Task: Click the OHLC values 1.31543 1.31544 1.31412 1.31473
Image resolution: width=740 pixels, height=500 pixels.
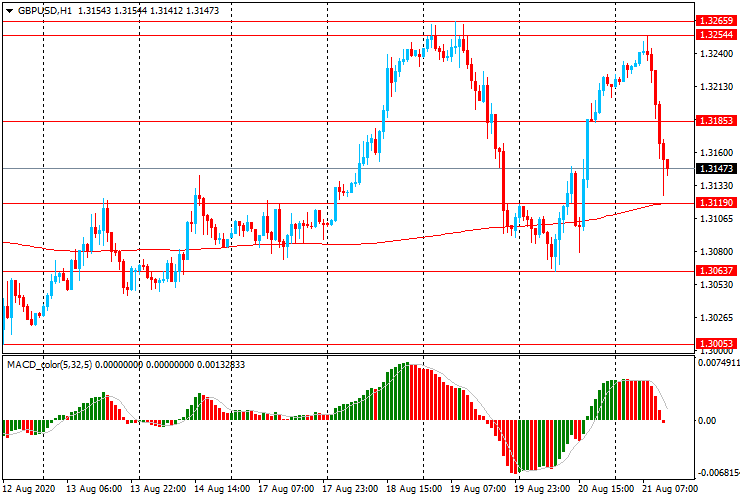Action: click(149, 10)
